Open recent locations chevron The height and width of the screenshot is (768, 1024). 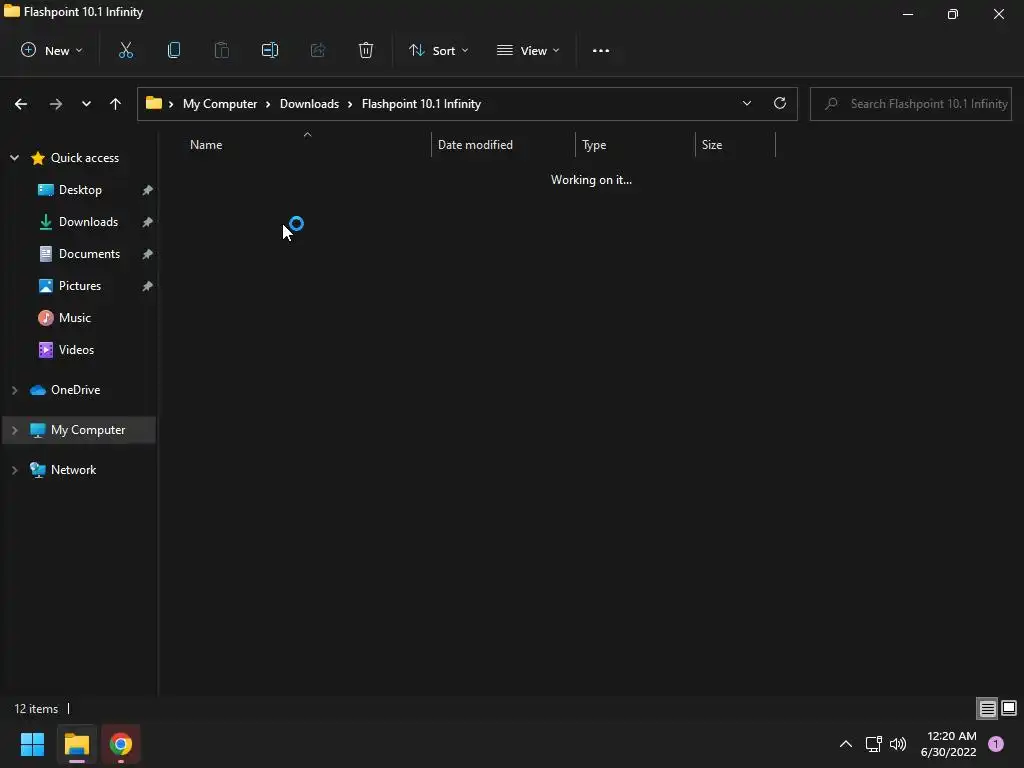click(86, 104)
